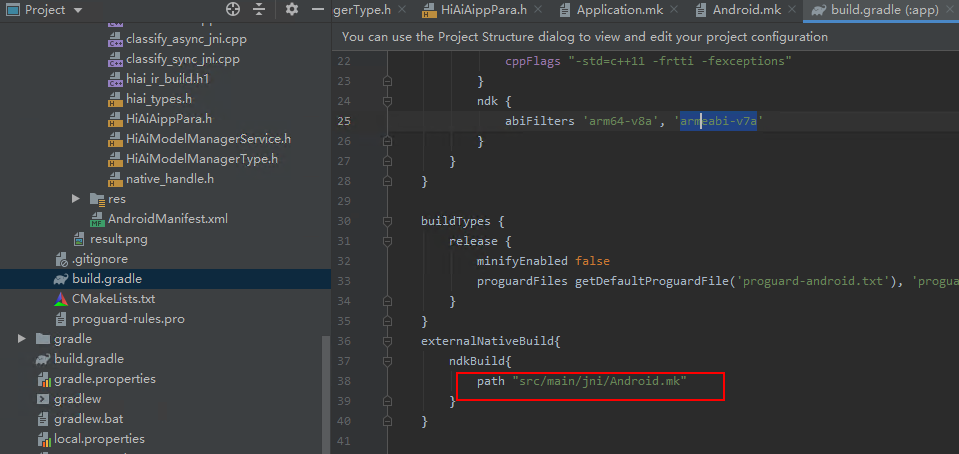
Task: Click the classify_async_jni.cpp C++ file icon
Action: click(x=116, y=39)
